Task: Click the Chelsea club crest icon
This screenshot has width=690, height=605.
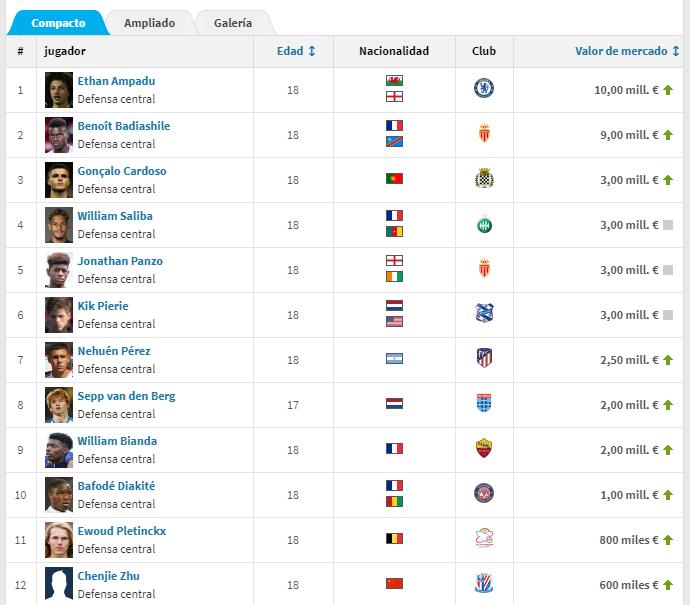Action: 484,89
